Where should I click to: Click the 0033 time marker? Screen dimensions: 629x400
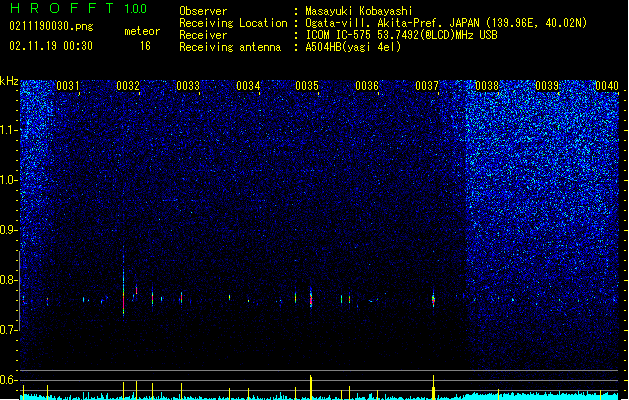tap(188, 86)
